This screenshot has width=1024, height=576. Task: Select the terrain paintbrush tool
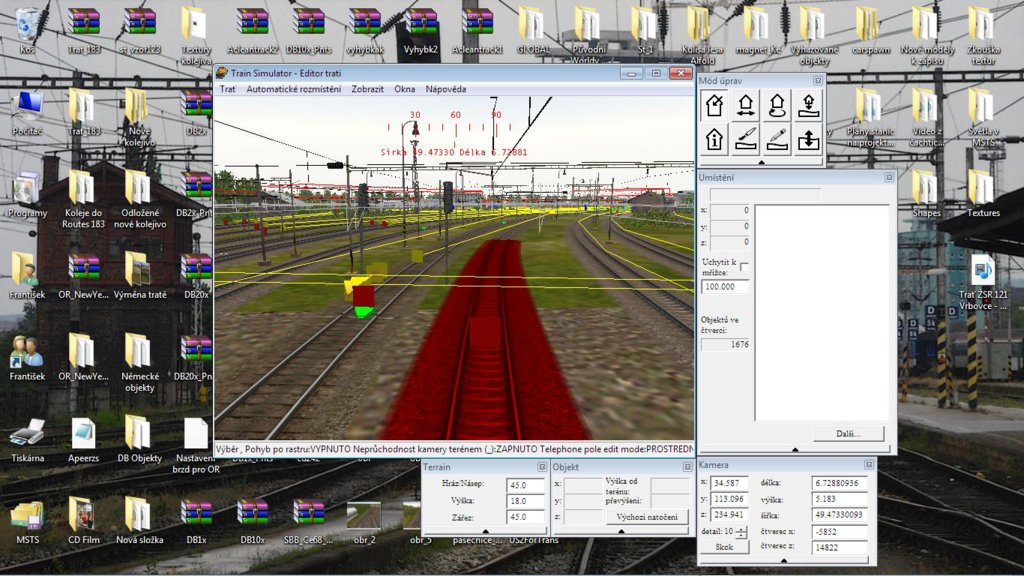pos(777,139)
